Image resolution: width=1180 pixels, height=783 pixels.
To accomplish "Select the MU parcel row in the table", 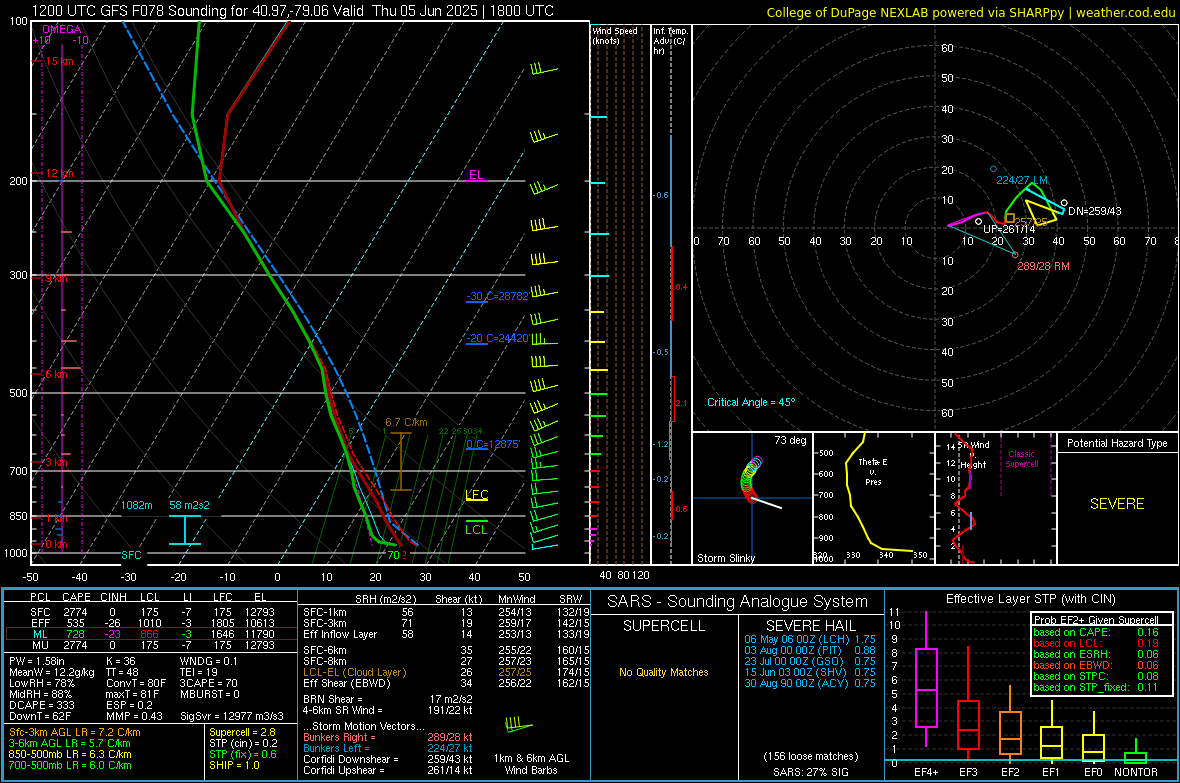I will pyautogui.click(x=151, y=645).
